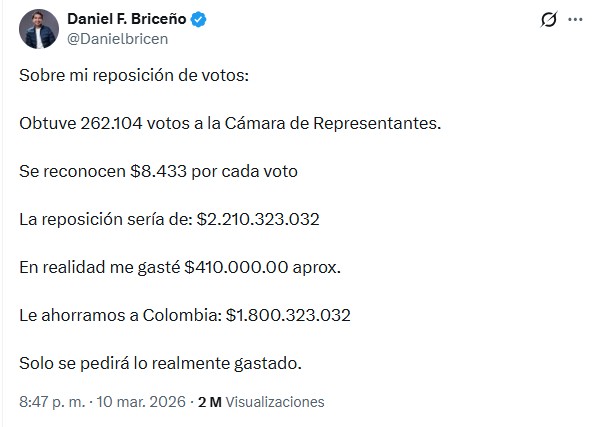Click the 8:47 p. m. timestamp
The height and width of the screenshot is (427, 600).
[51, 402]
